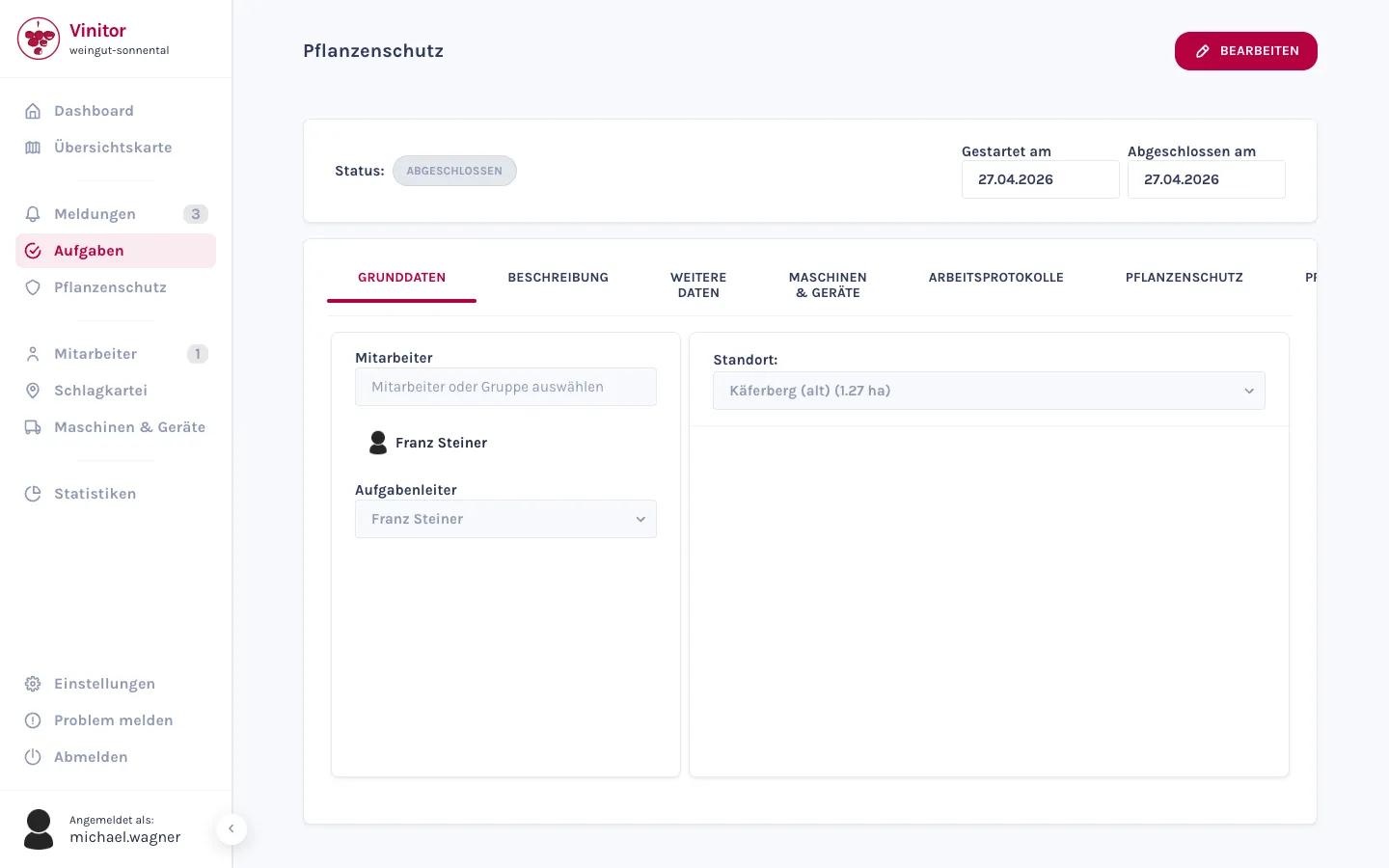Open the Aufgabenleiter dropdown

coord(505,519)
